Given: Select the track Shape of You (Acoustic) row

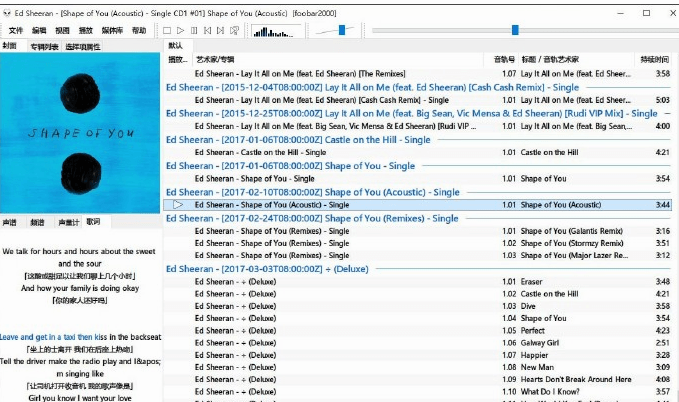Looking at the screenshot, I should click(x=418, y=204).
